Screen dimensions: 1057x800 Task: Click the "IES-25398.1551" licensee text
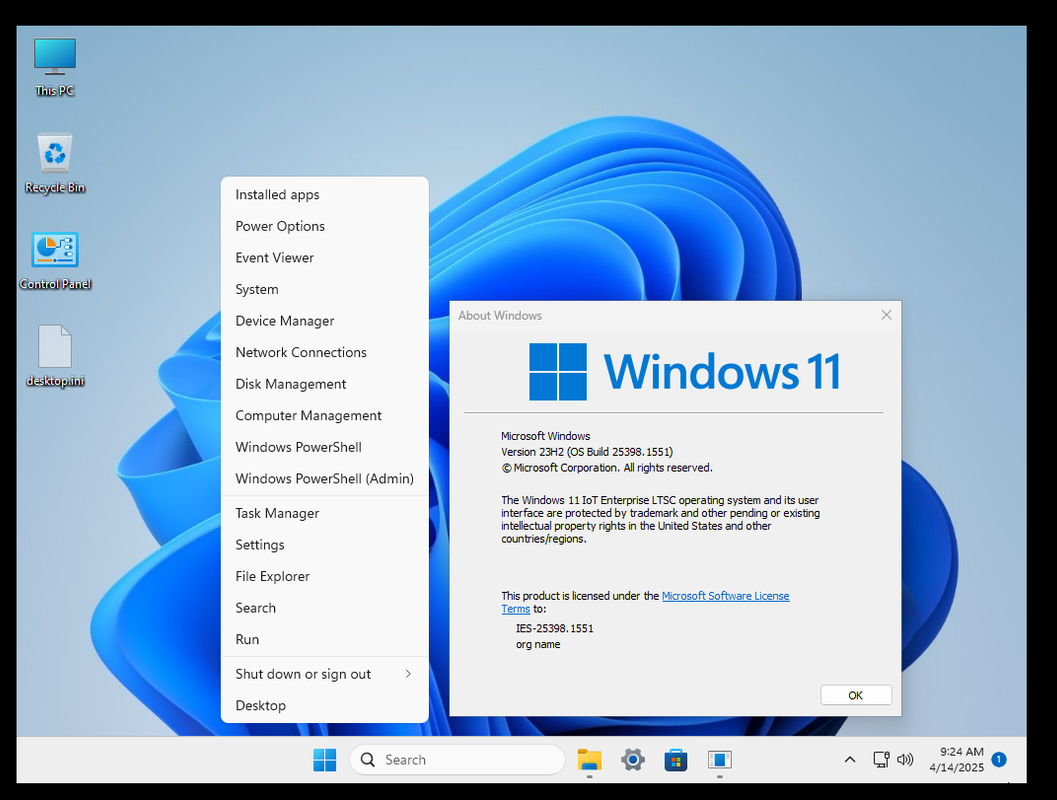555,628
